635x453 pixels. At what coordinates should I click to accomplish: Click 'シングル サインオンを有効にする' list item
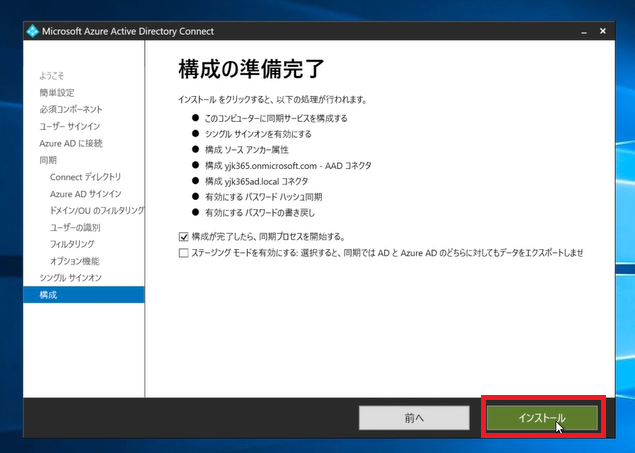258,134
